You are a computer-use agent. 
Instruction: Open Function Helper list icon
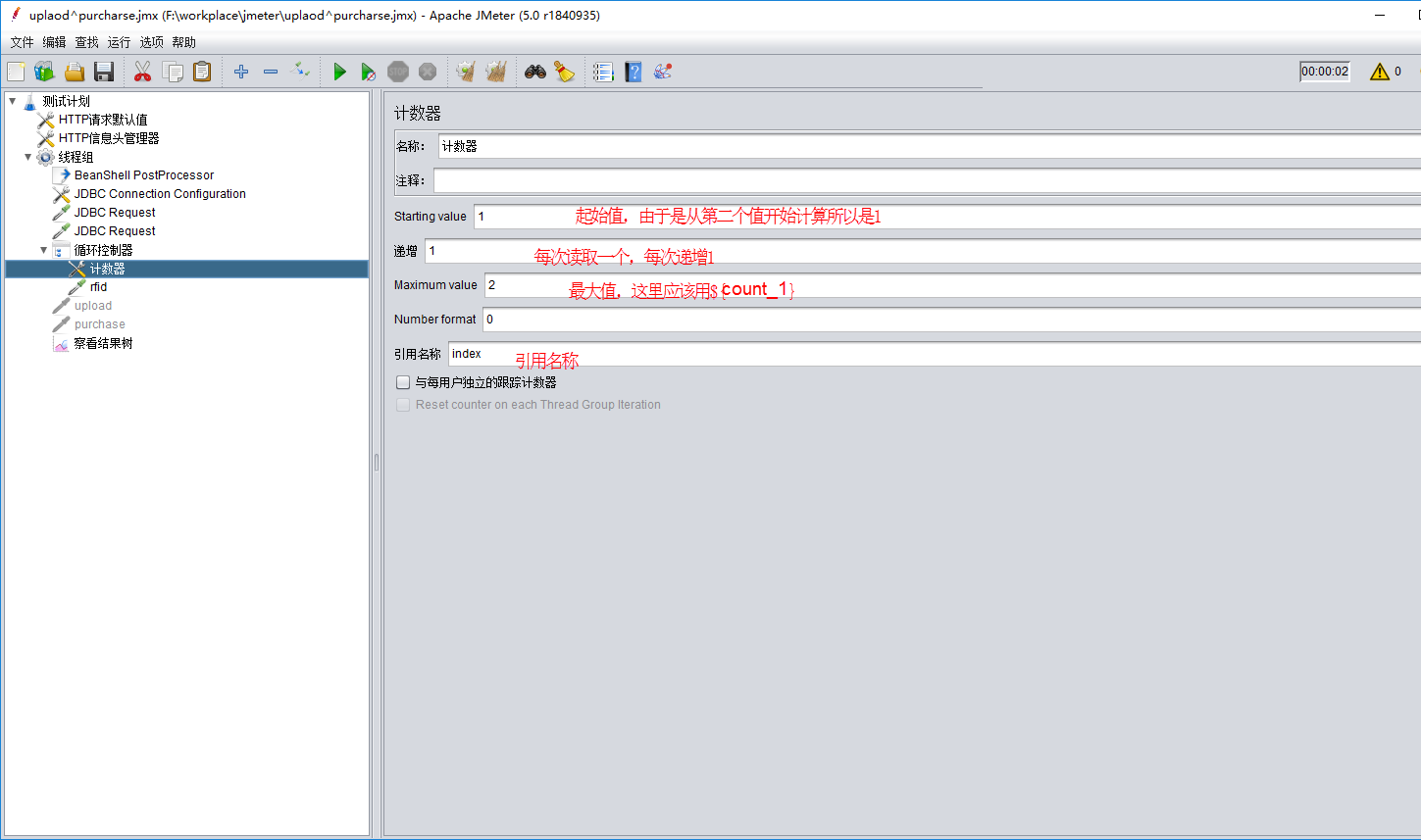click(603, 72)
